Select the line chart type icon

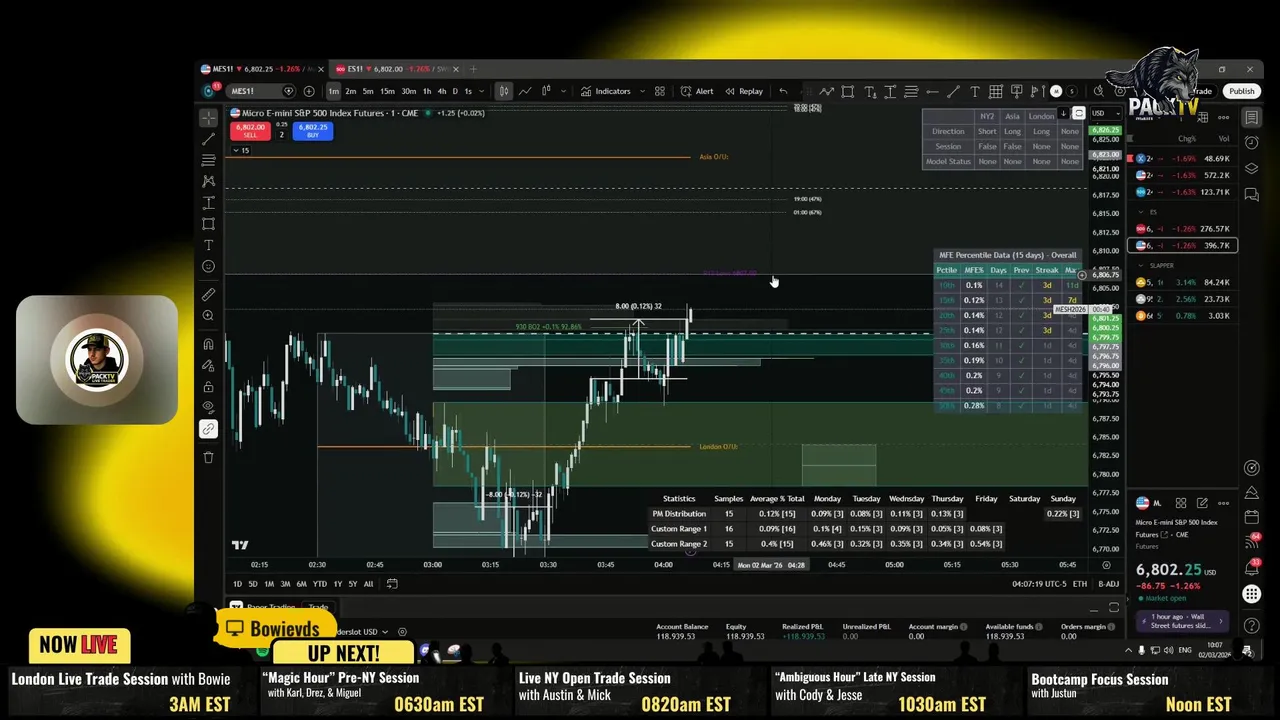click(525, 91)
